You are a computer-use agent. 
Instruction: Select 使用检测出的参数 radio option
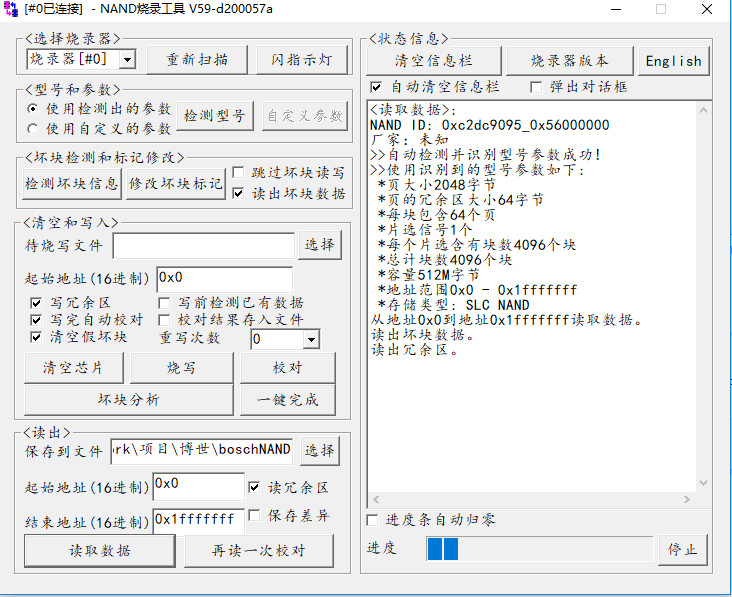point(34,108)
